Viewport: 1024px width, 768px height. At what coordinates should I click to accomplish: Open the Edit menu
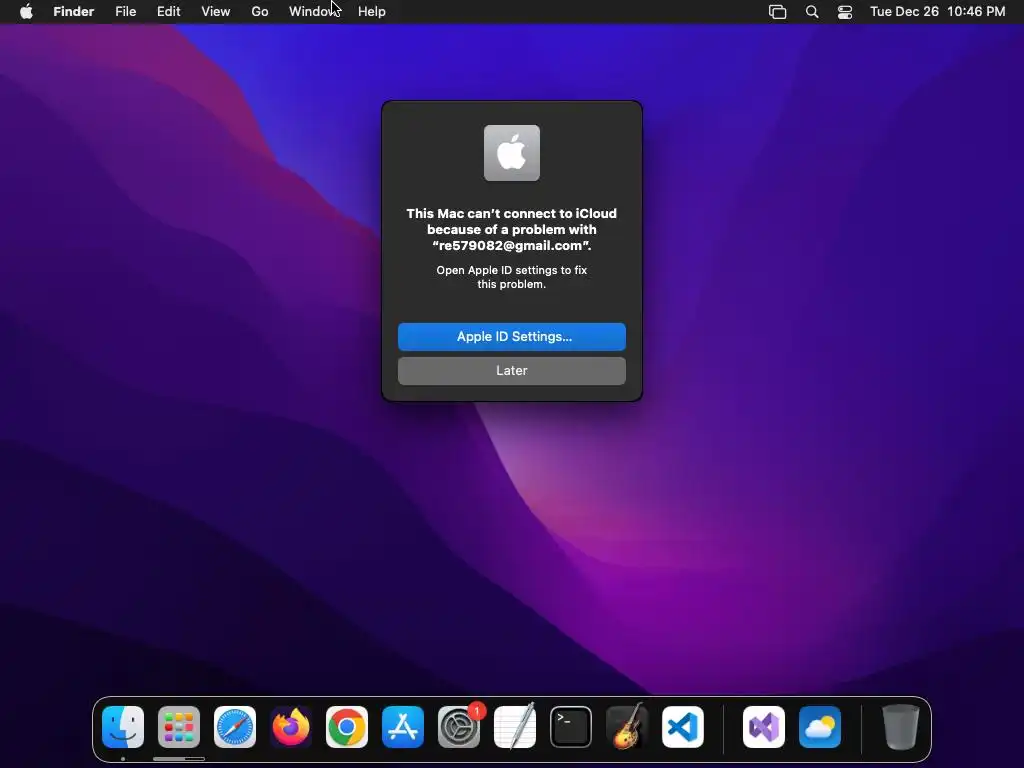(x=168, y=12)
